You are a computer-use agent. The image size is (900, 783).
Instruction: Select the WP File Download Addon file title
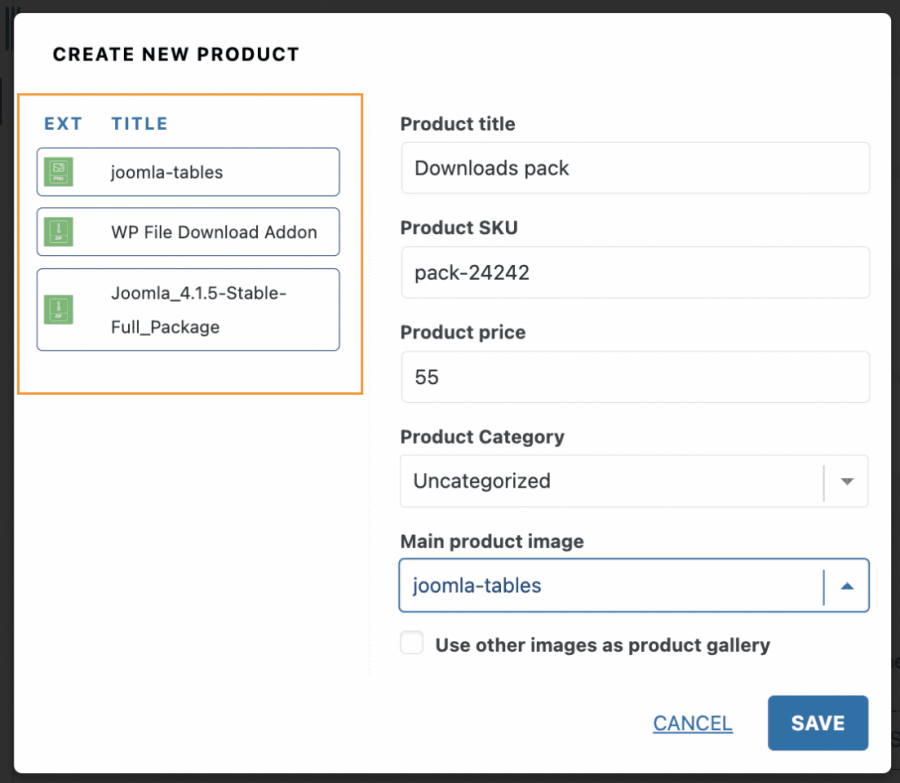coord(214,232)
